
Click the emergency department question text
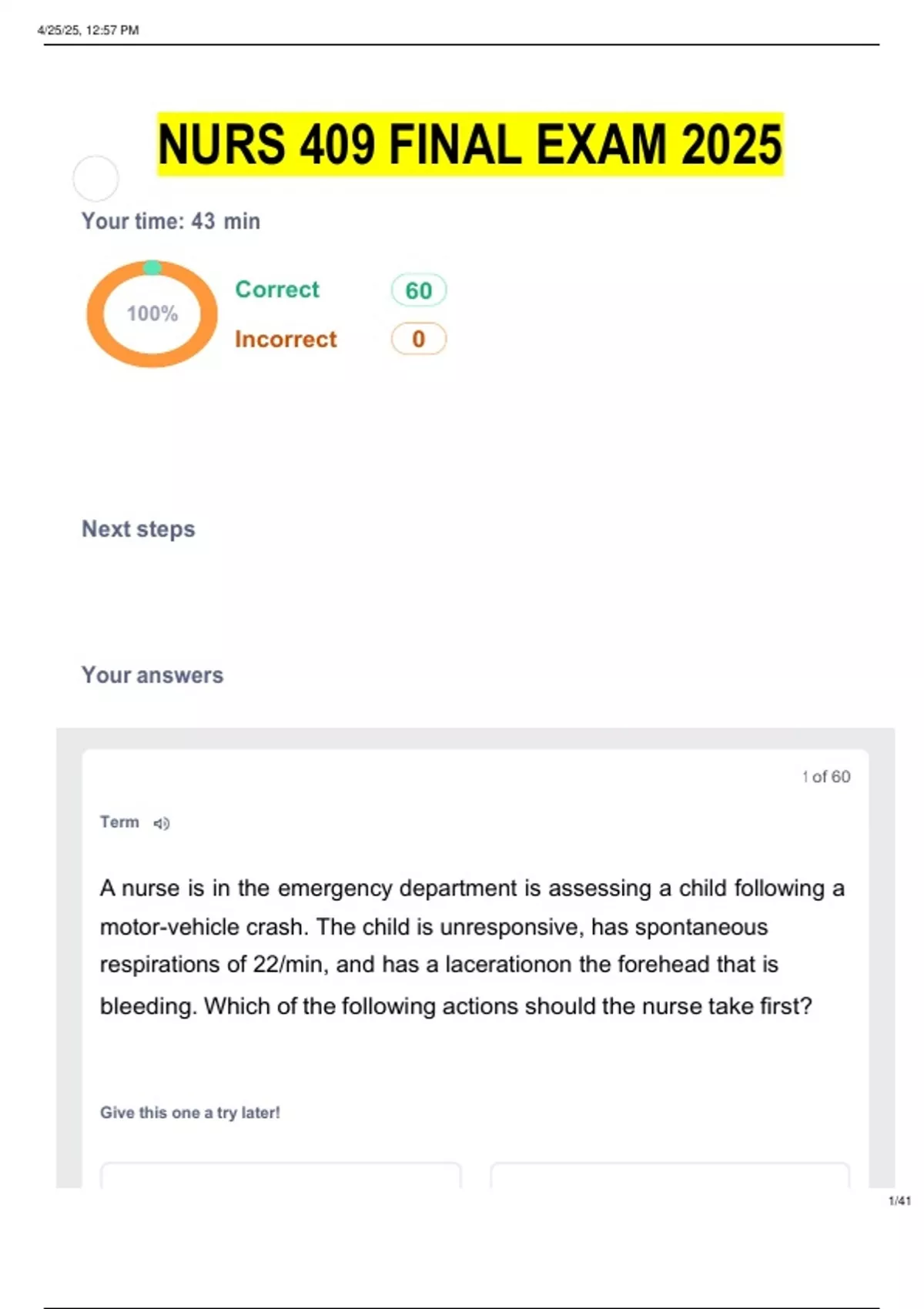click(x=471, y=946)
